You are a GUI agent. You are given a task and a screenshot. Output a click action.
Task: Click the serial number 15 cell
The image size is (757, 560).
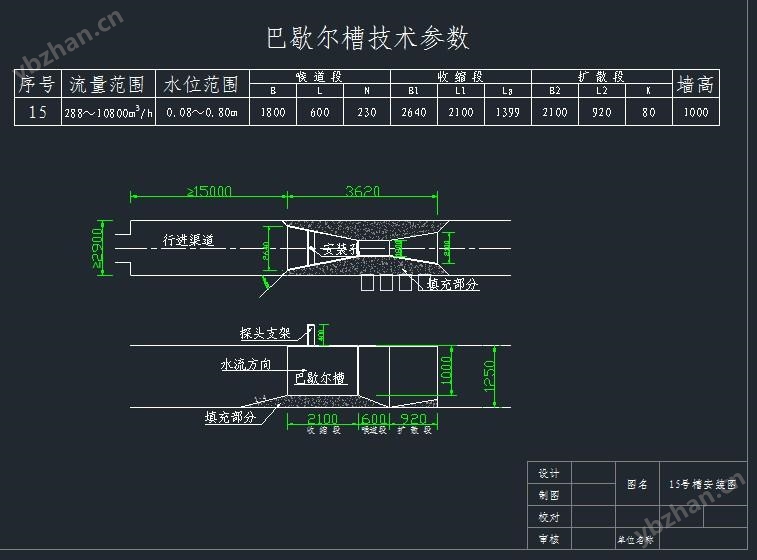37,113
